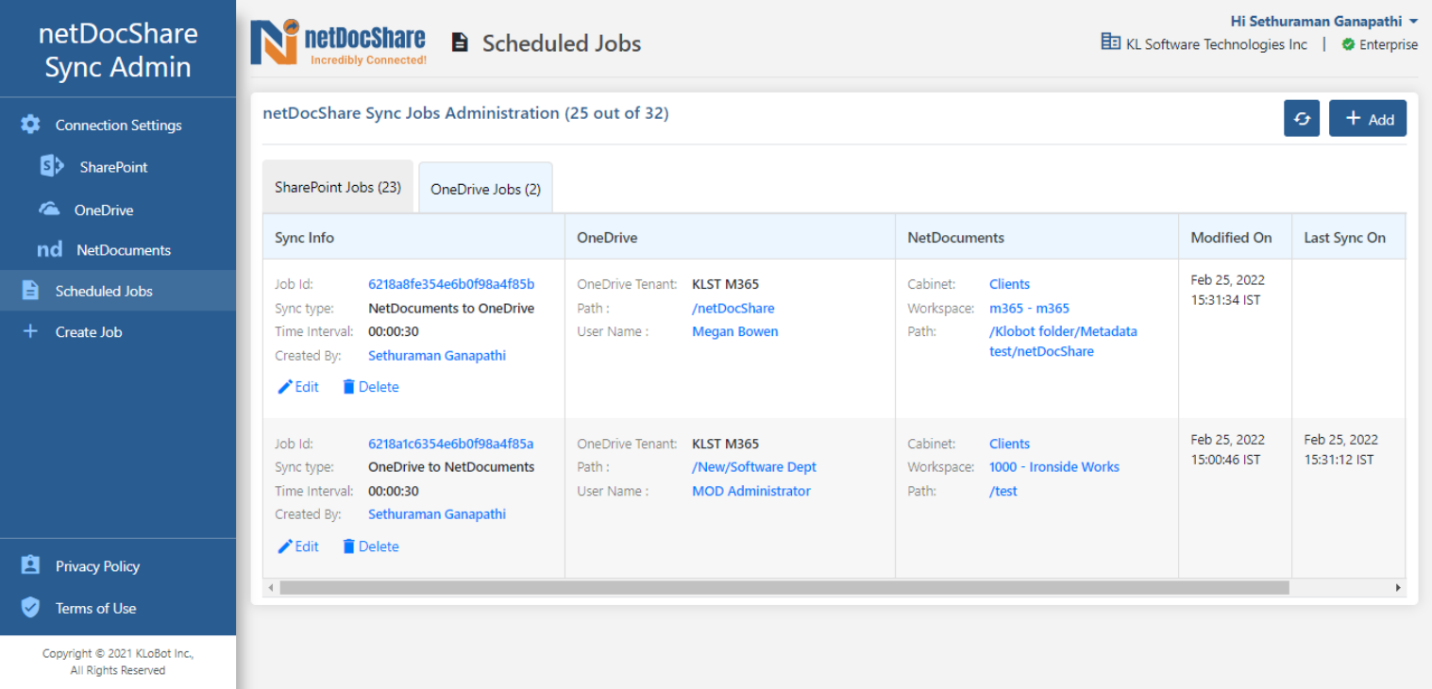This screenshot has width=1432, height=689.
Task: Go to SharePoint connection settings
Action: coord(113,167)
